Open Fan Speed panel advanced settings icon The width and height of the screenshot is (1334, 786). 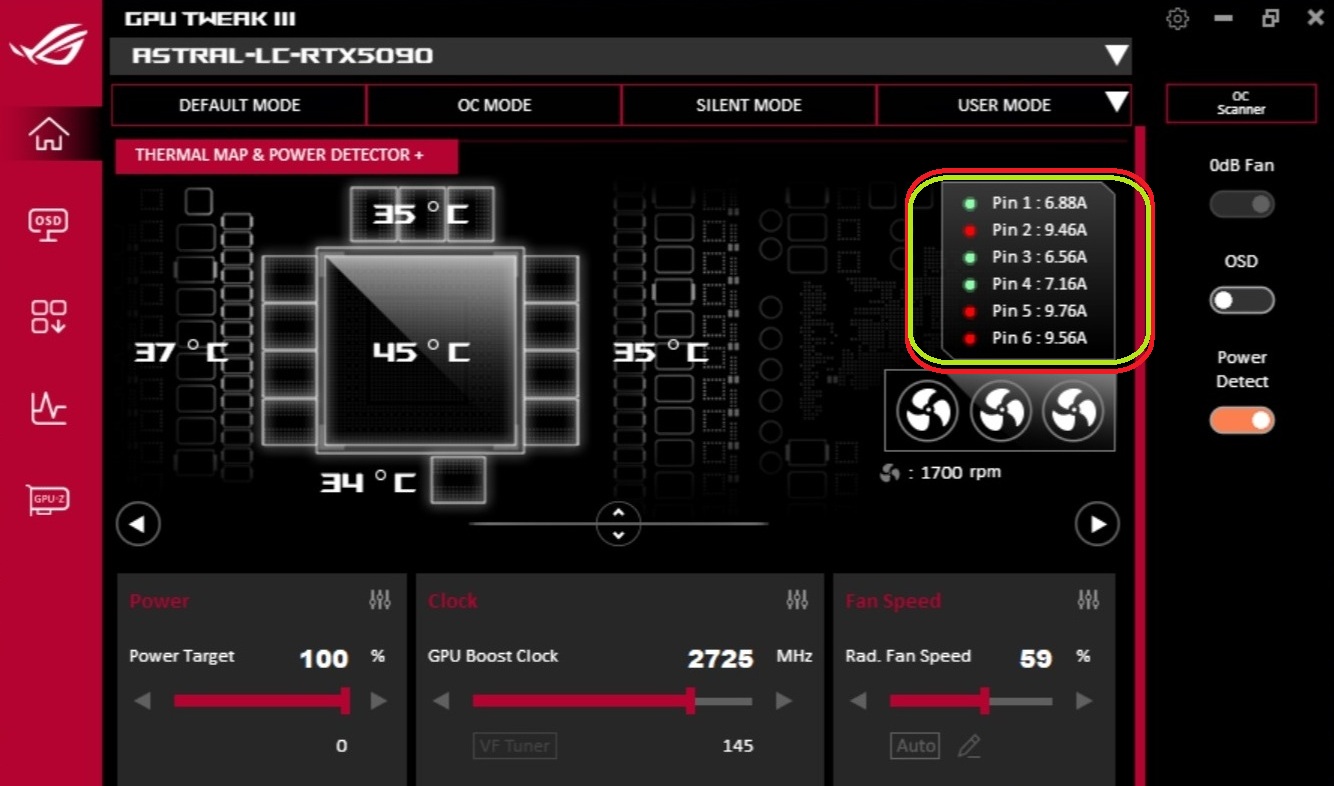(1088, 600)
